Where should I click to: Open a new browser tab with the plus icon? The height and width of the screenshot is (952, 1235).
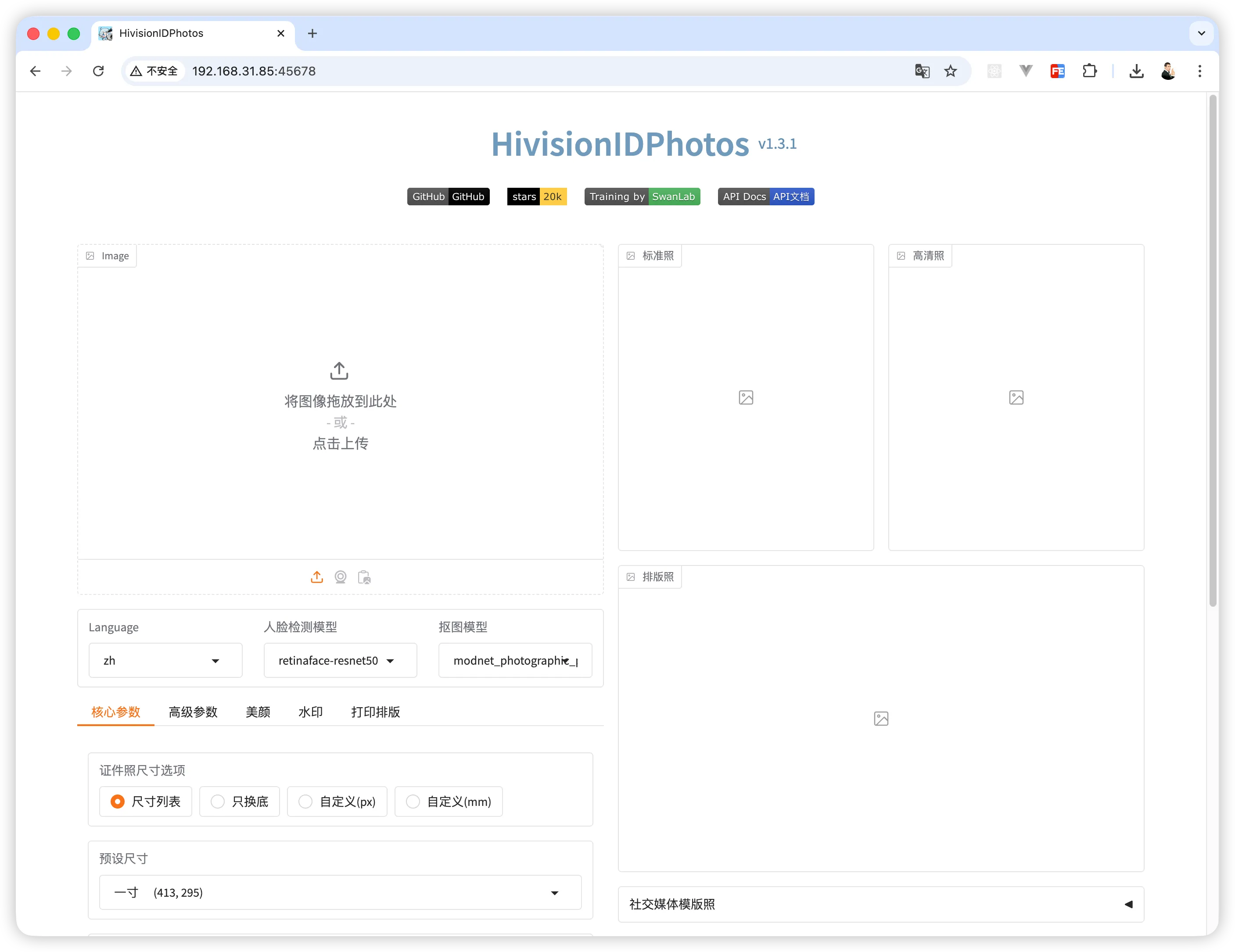click(x=312, y=33)
